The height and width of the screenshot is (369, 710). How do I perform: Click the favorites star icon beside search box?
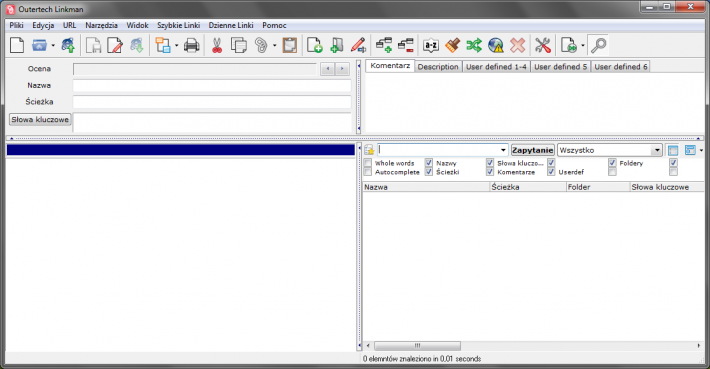(x=369, y=150)
